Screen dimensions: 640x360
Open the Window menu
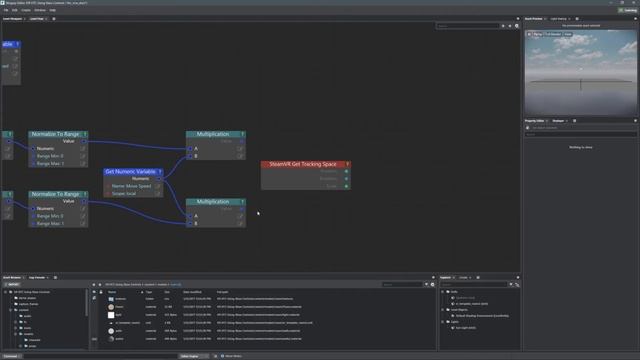pyautogui.click(x=40, y=10)
